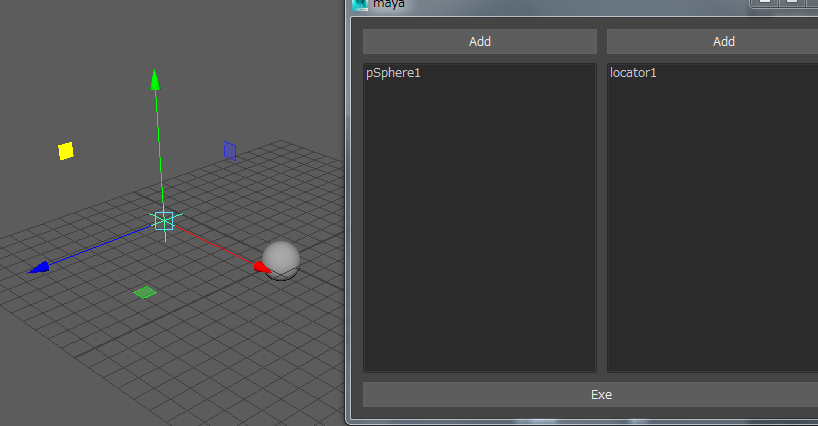The height and width of the screenshot is (426, 818).
Task: Select the gray sphere in the viewport
Action: (x=281, y=260)
